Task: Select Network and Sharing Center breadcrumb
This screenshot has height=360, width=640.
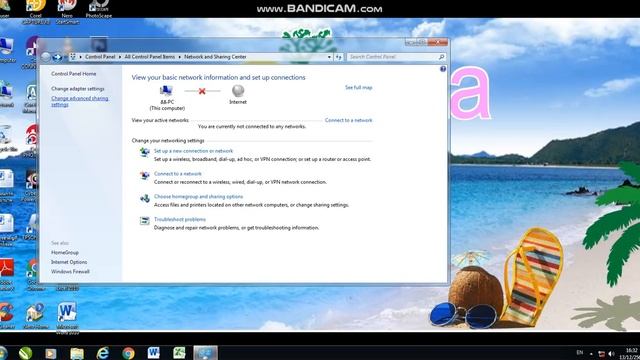Action: [215, 57]
